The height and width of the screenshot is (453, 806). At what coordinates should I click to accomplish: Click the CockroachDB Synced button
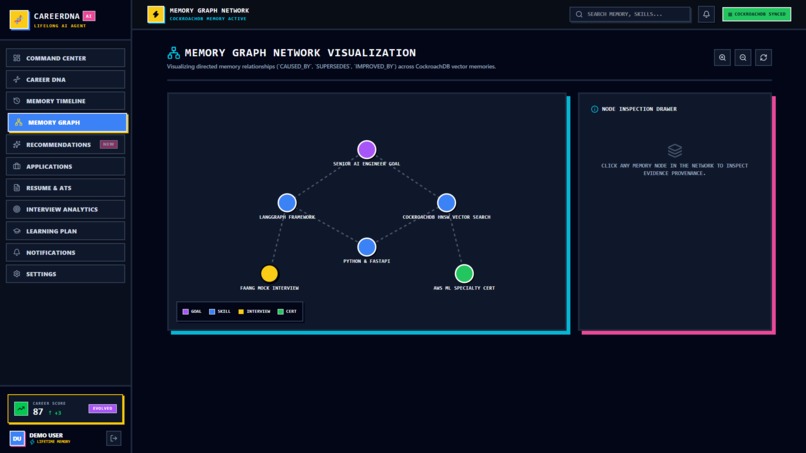tap(757, 14)
